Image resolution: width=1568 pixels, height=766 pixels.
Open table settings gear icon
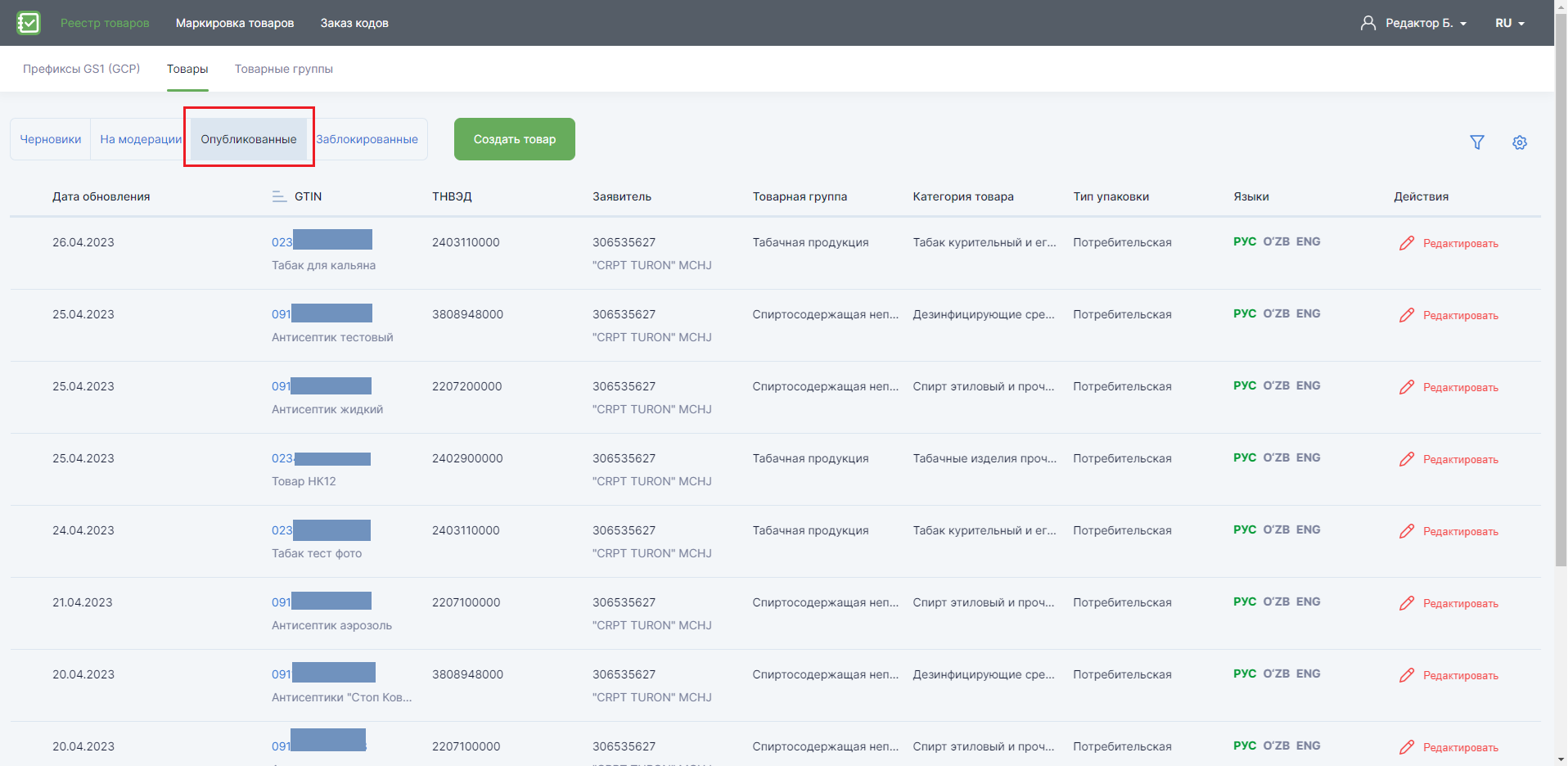tap(1520, 142)
